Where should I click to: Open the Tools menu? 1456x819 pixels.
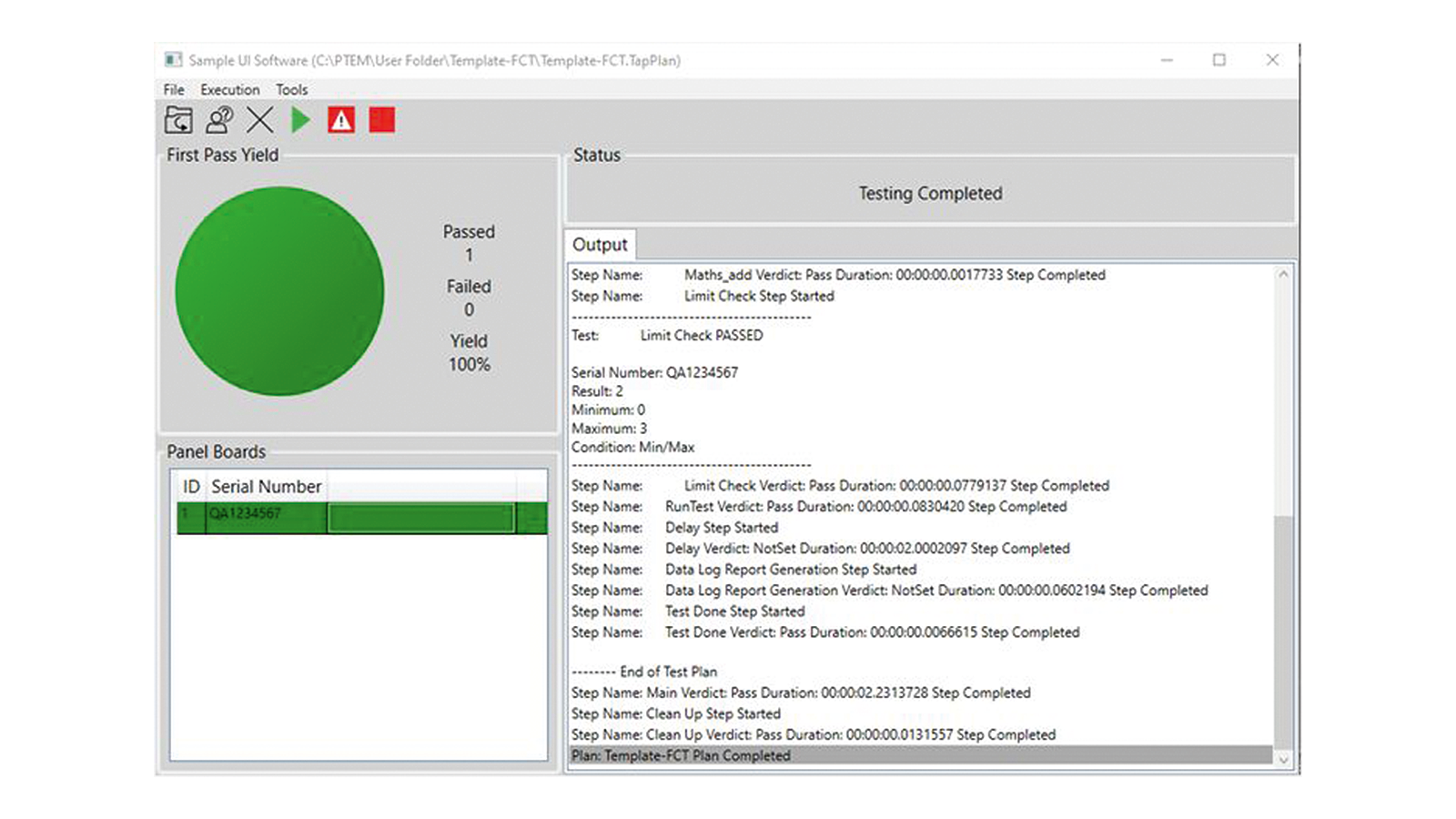pyautogui.click(x=291, y=89)
